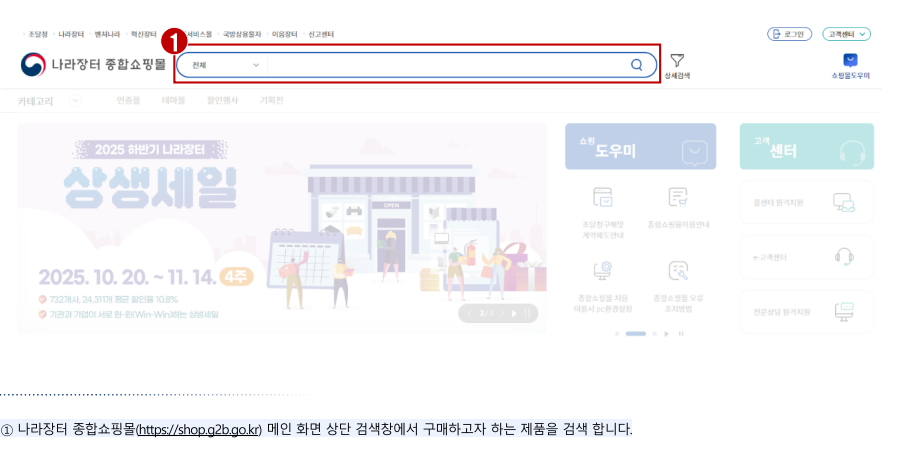The width and height of the screenshot is (914, 465).
Task: Show previous main banner slide
Action: (x=469, y=313)
